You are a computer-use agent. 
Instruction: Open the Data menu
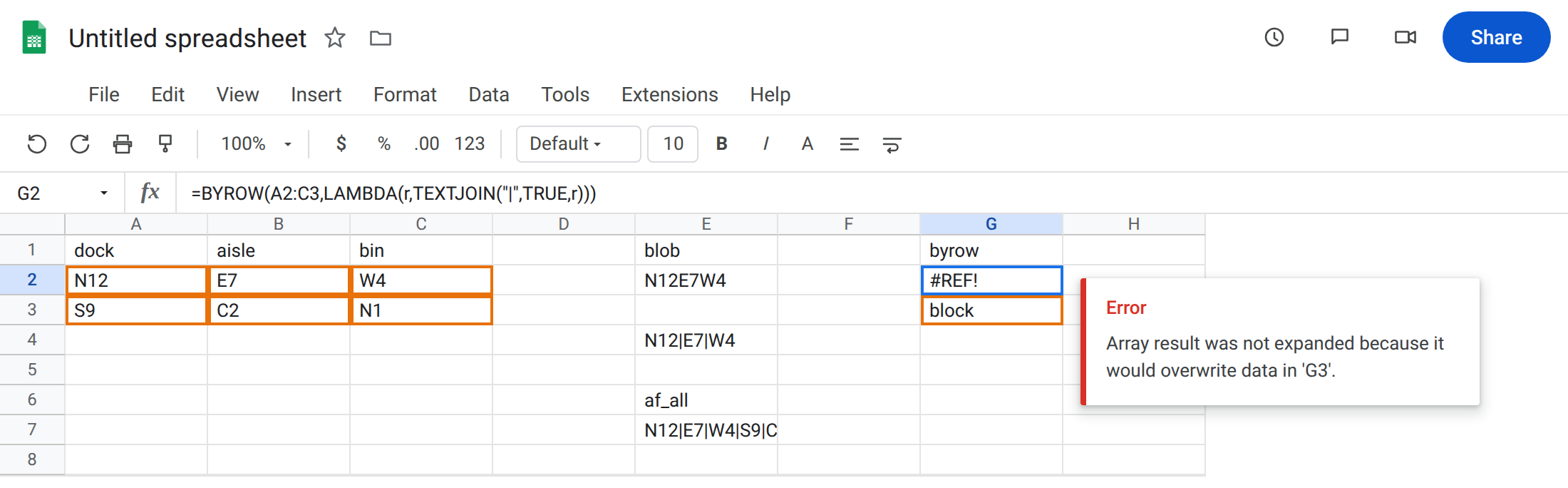[489, 94]
